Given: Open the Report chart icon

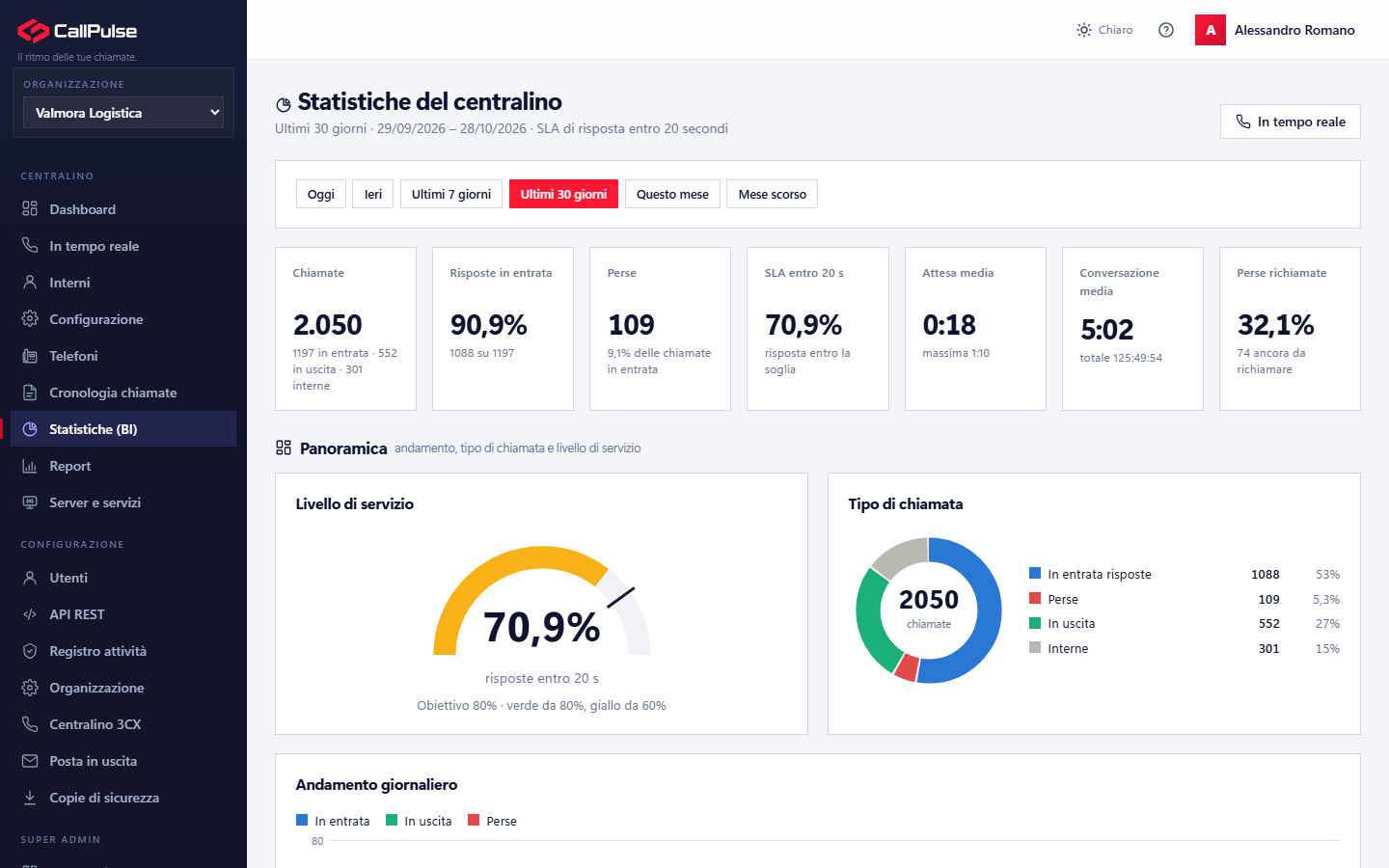Looking at the screenshot, I should pyautogui.click(x=30, y=466).
